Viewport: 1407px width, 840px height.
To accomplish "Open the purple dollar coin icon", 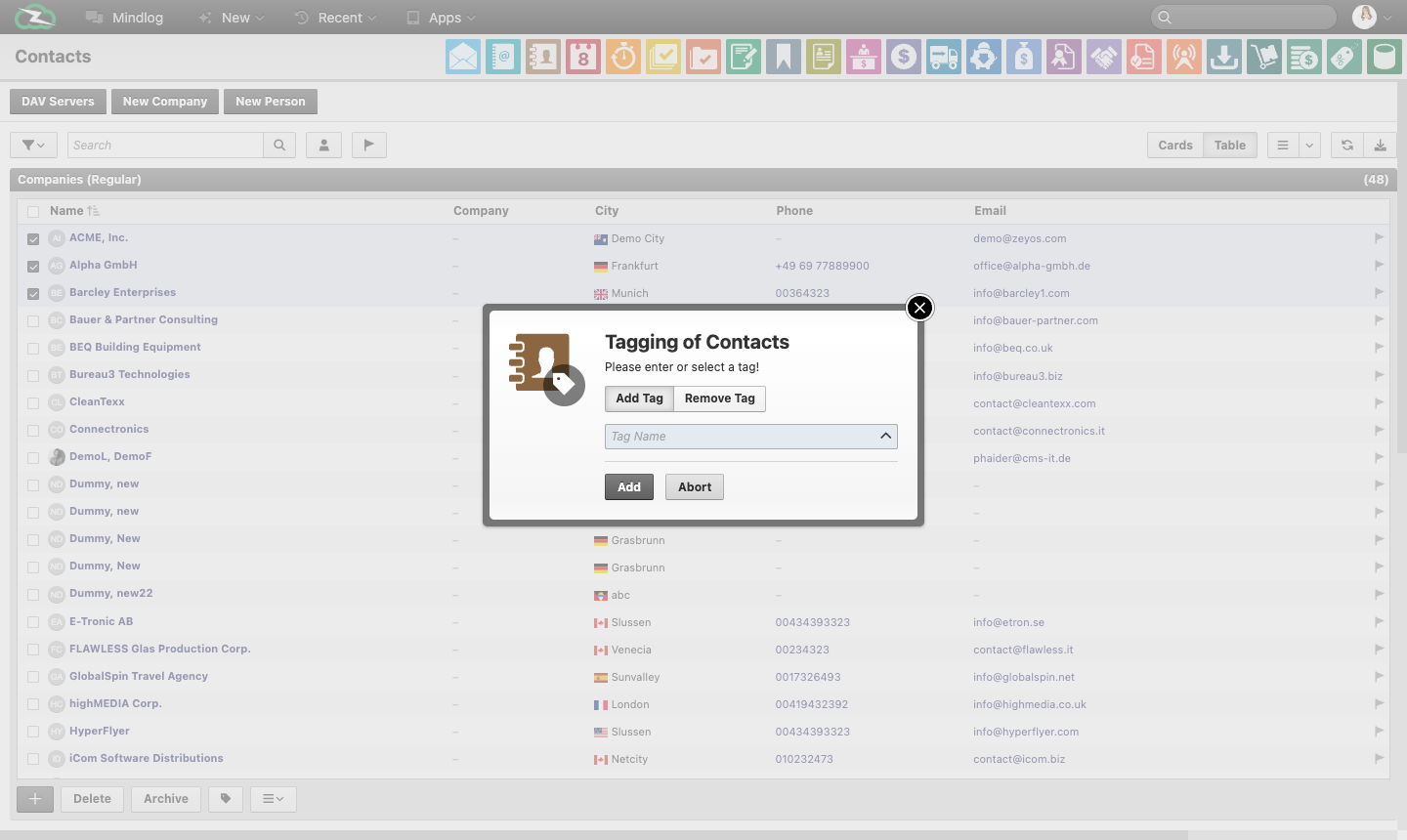I will pyautogui.click(x=904, y=57).
